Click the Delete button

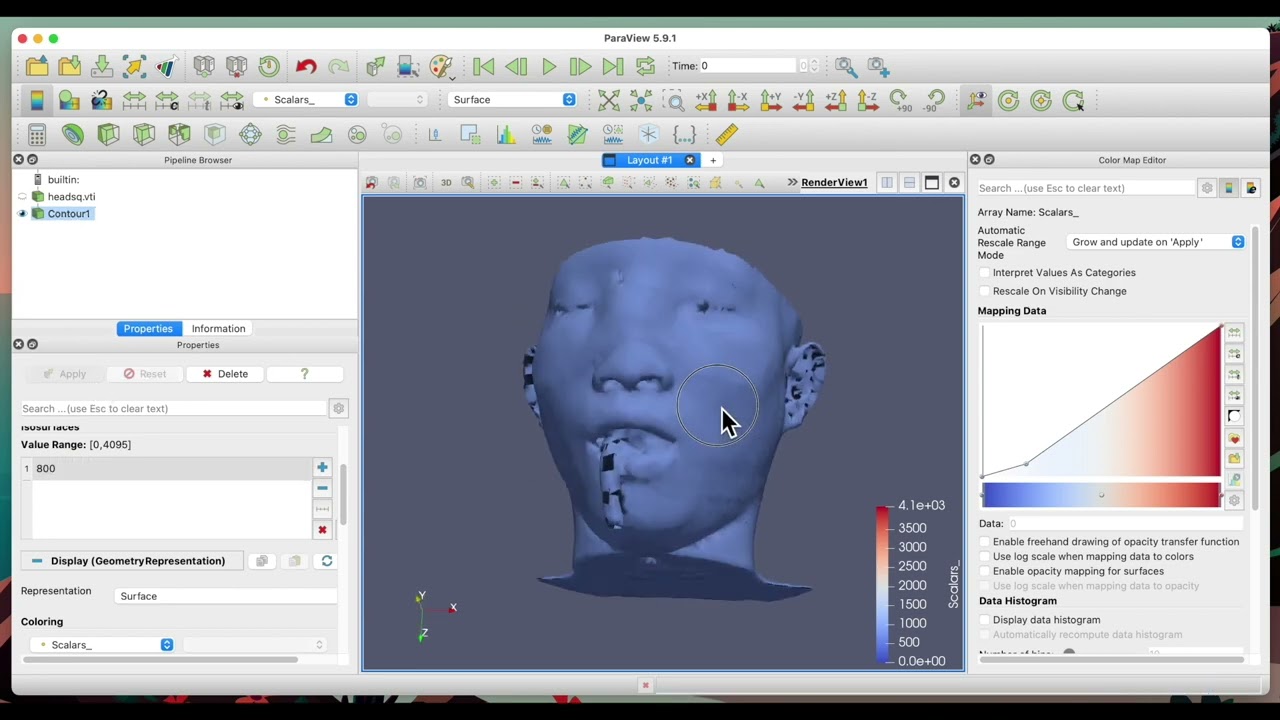[225, 374]
